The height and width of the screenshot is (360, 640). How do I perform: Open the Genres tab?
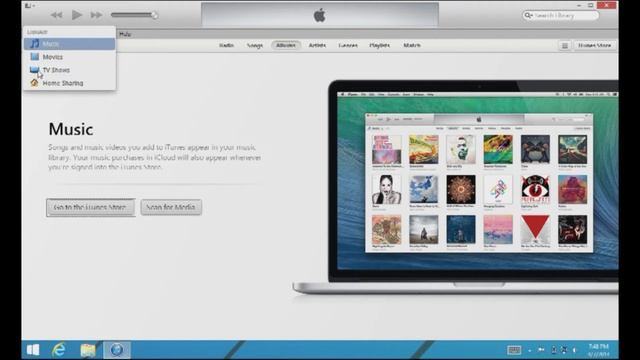point(348,45)
